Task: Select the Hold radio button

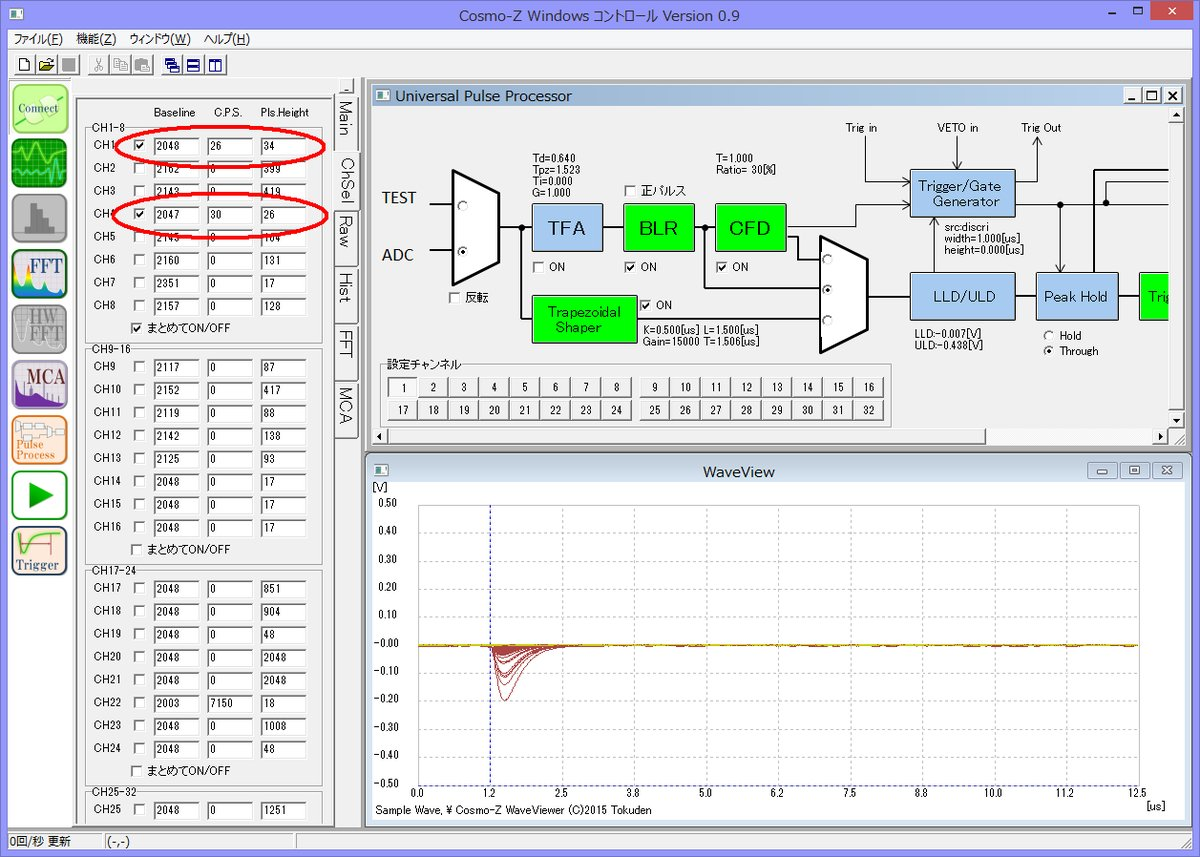Action: point(1048,336)
